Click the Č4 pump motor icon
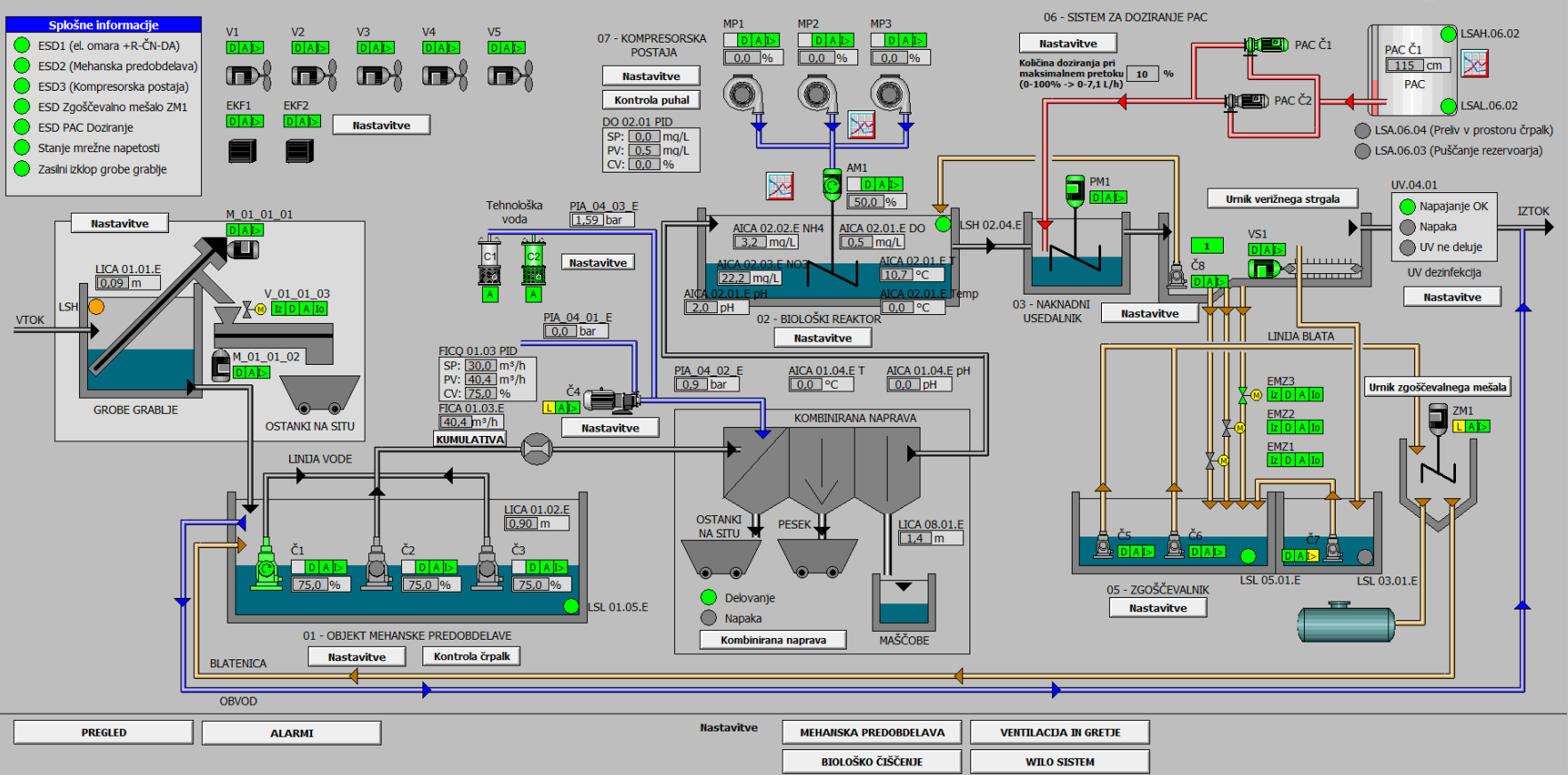1568x775 pixels. pos(611,400)
